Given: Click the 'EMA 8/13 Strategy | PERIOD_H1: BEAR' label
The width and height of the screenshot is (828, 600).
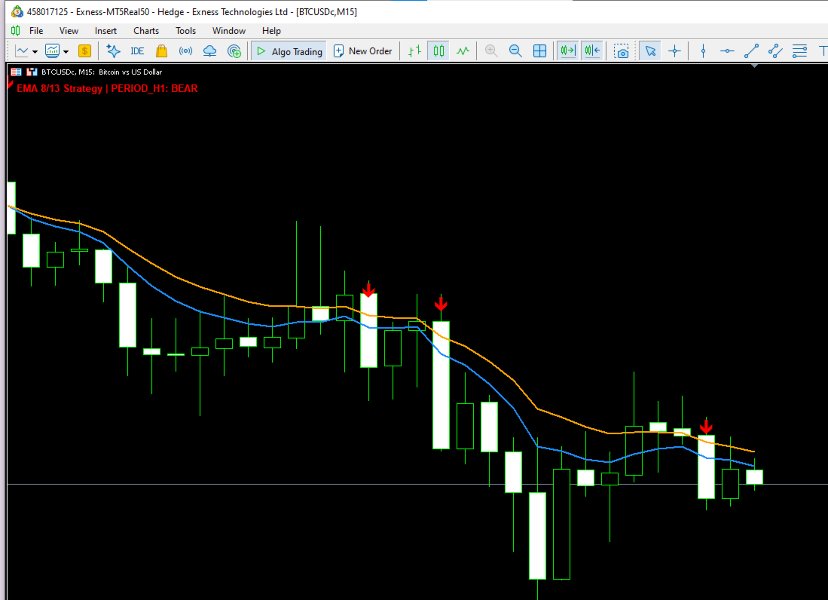Looking at the screenshot, I should [107, 88].
